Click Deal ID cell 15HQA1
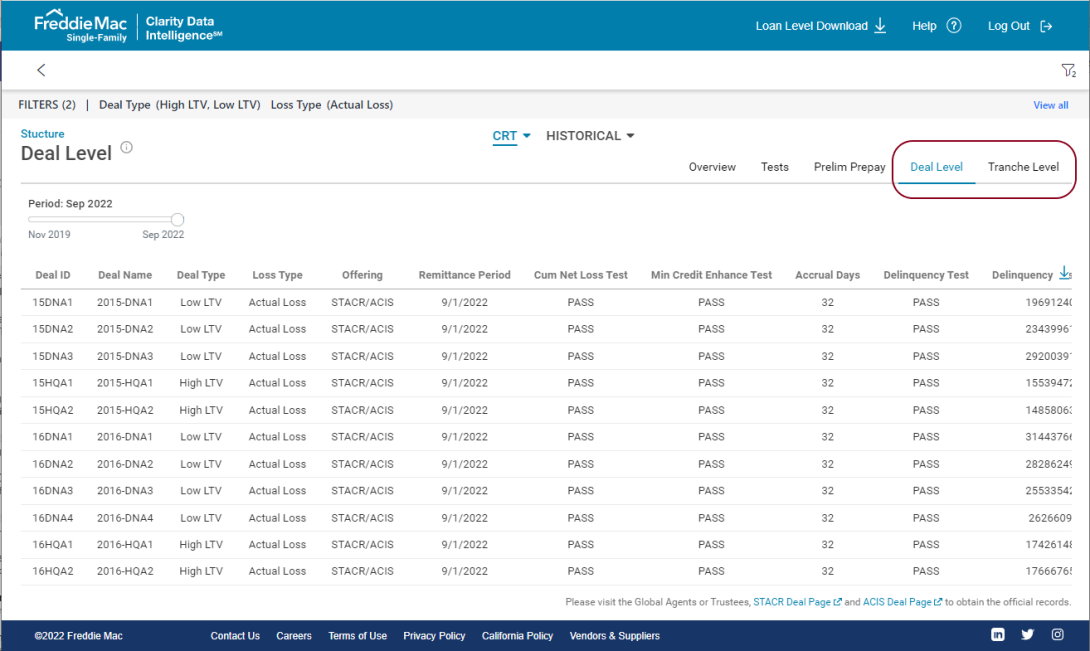Screen dimensions: 1090x651 pos(53,383)
